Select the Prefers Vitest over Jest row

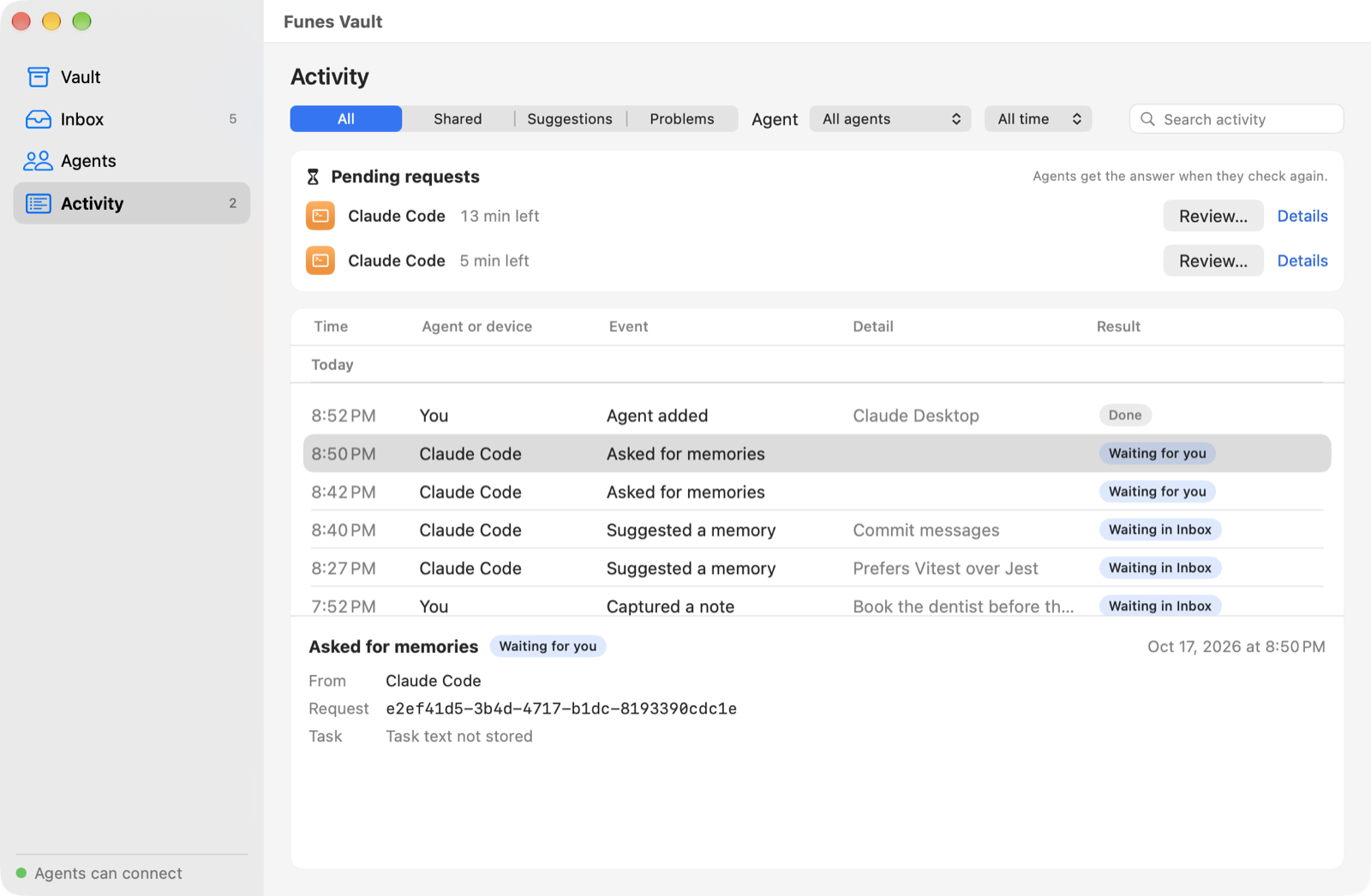[x=817, y=568]
